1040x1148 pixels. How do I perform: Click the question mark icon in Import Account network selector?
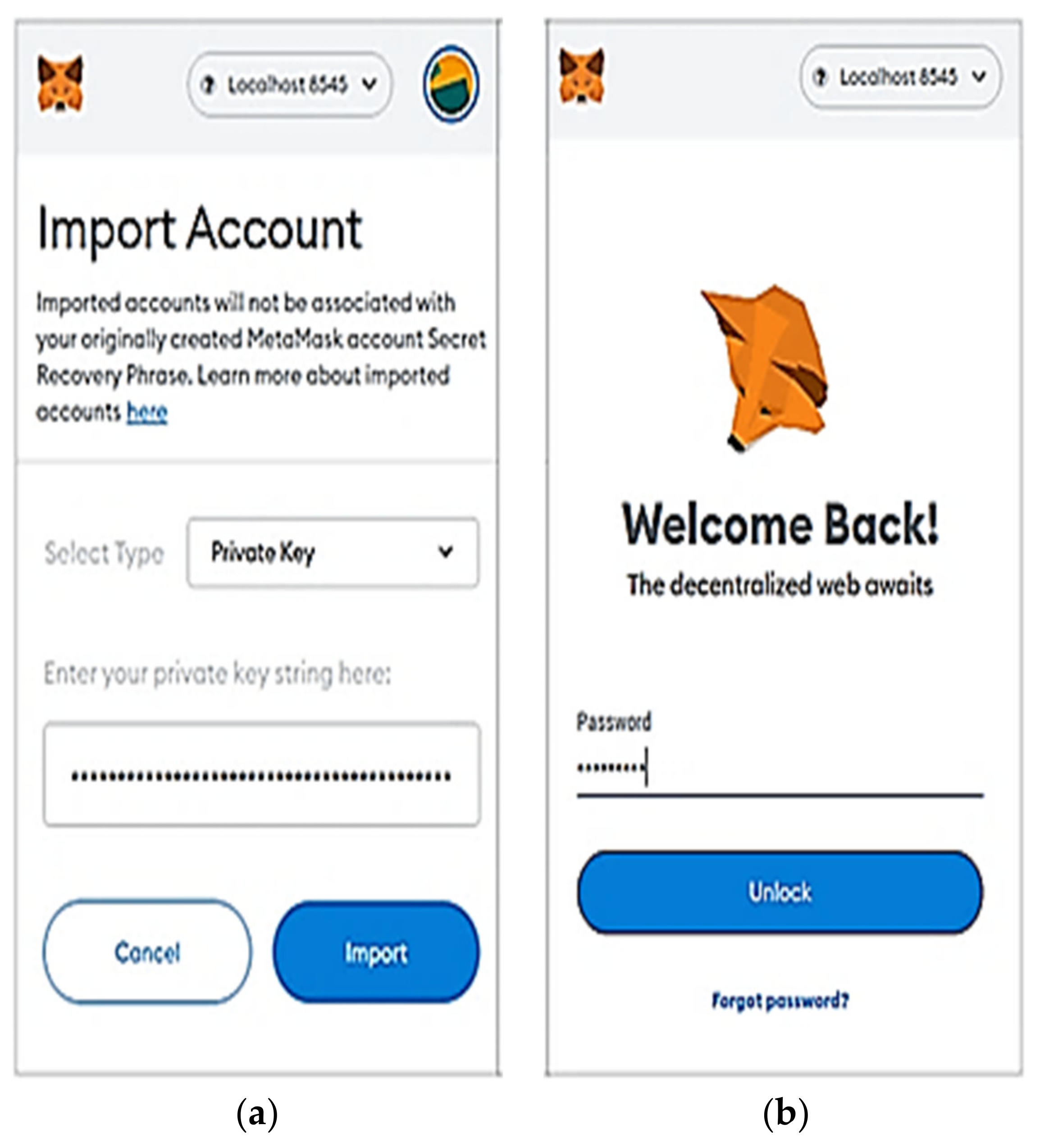209,85
